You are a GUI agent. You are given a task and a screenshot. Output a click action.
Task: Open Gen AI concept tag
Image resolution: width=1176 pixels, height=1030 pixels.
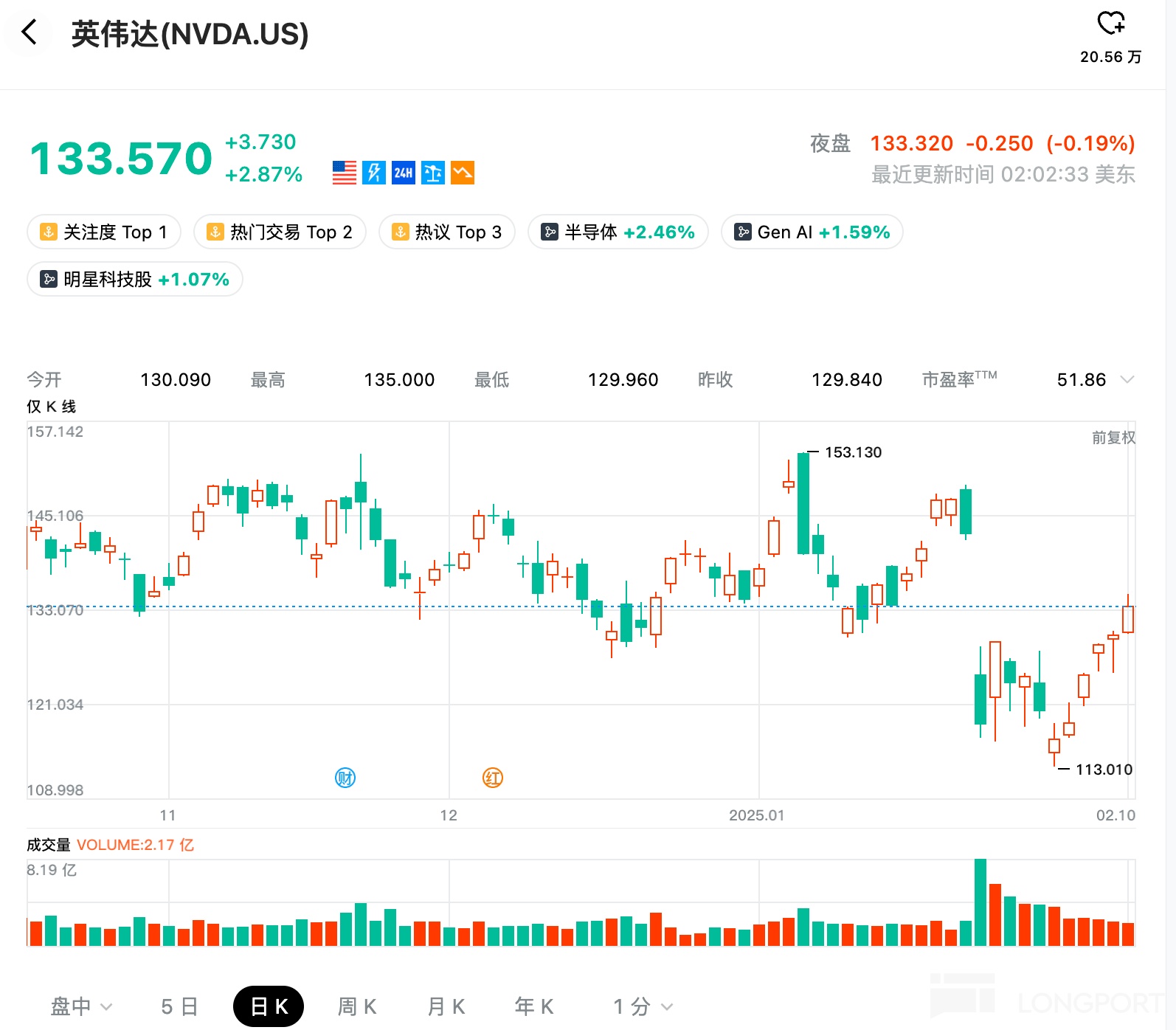tap(812, 232)
